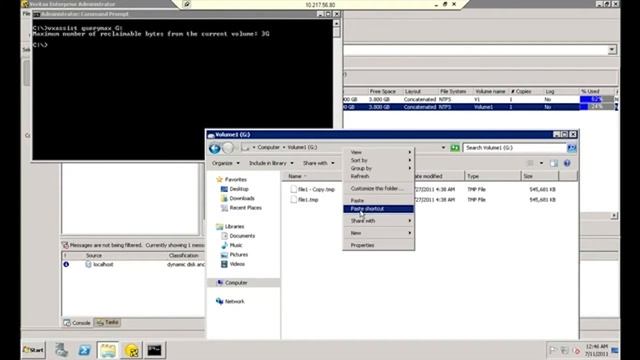Viewport: 640px width, 360px height.
Task: Open the Share with submenu in the context menu
Action: coord(379,221)
